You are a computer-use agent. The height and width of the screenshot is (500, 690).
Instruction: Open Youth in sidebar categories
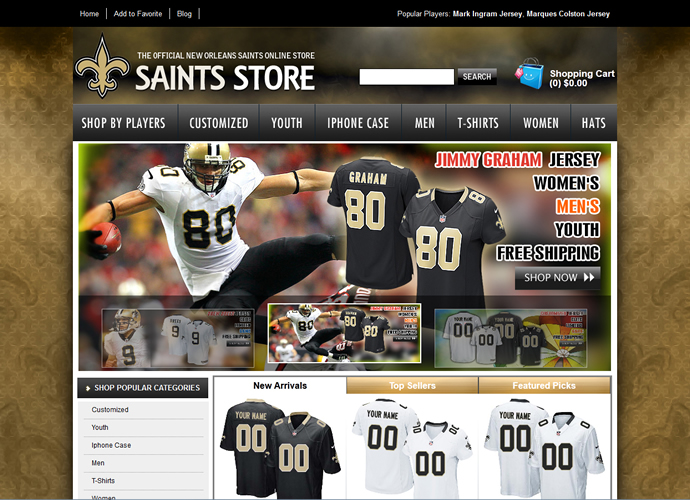(x=100, y=427)
